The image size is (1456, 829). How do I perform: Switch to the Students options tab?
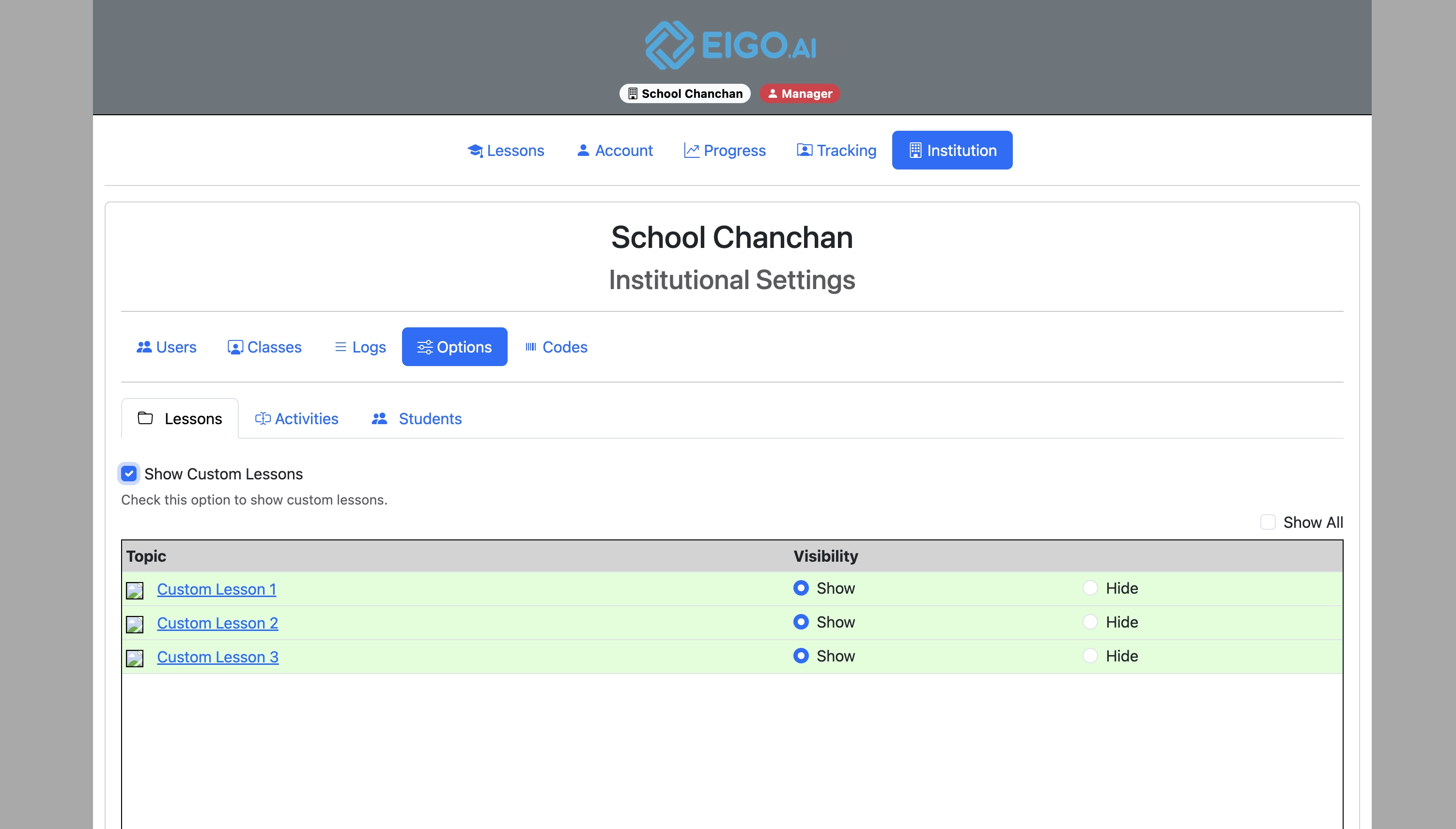pyautogui.click(x=416, y=418)
